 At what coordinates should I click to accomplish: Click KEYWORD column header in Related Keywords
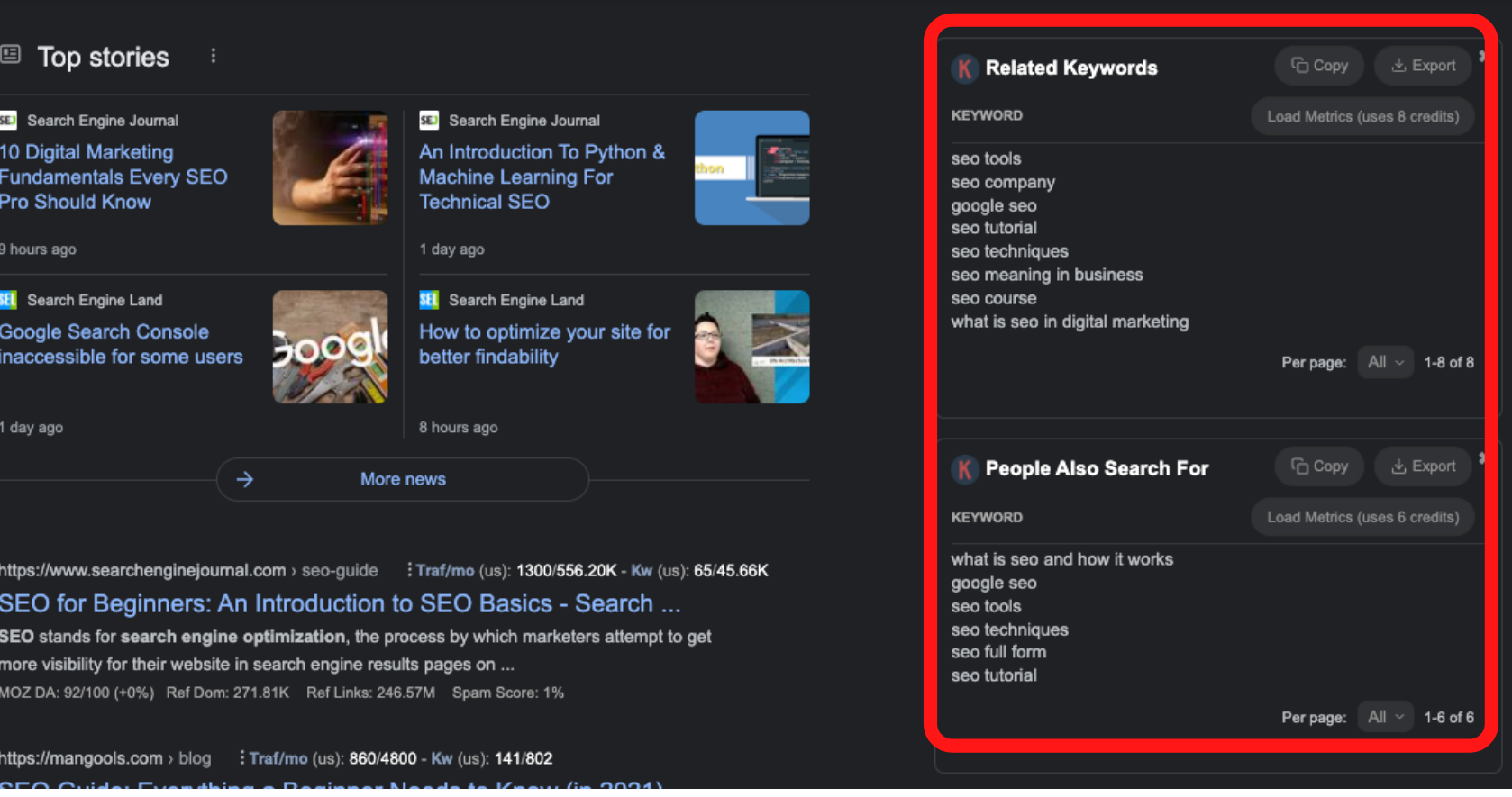[987, 116]
